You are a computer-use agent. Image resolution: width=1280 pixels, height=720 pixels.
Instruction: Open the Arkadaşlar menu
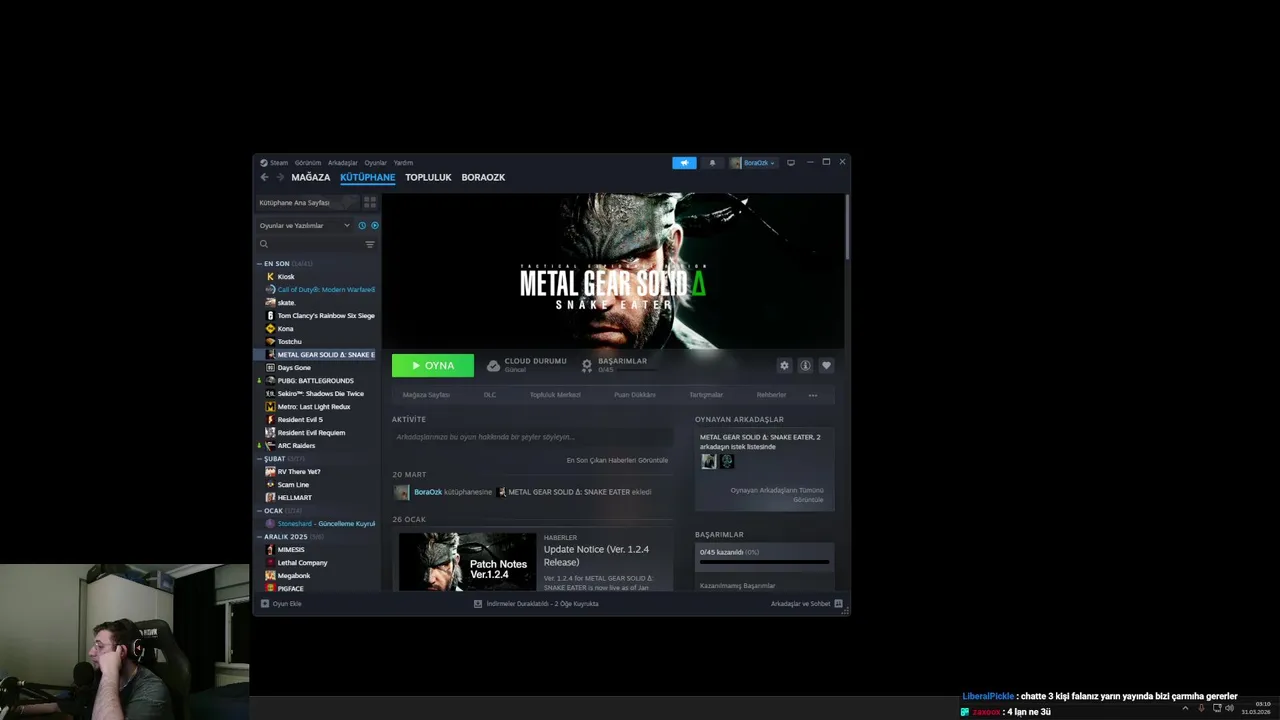(343, 163)
